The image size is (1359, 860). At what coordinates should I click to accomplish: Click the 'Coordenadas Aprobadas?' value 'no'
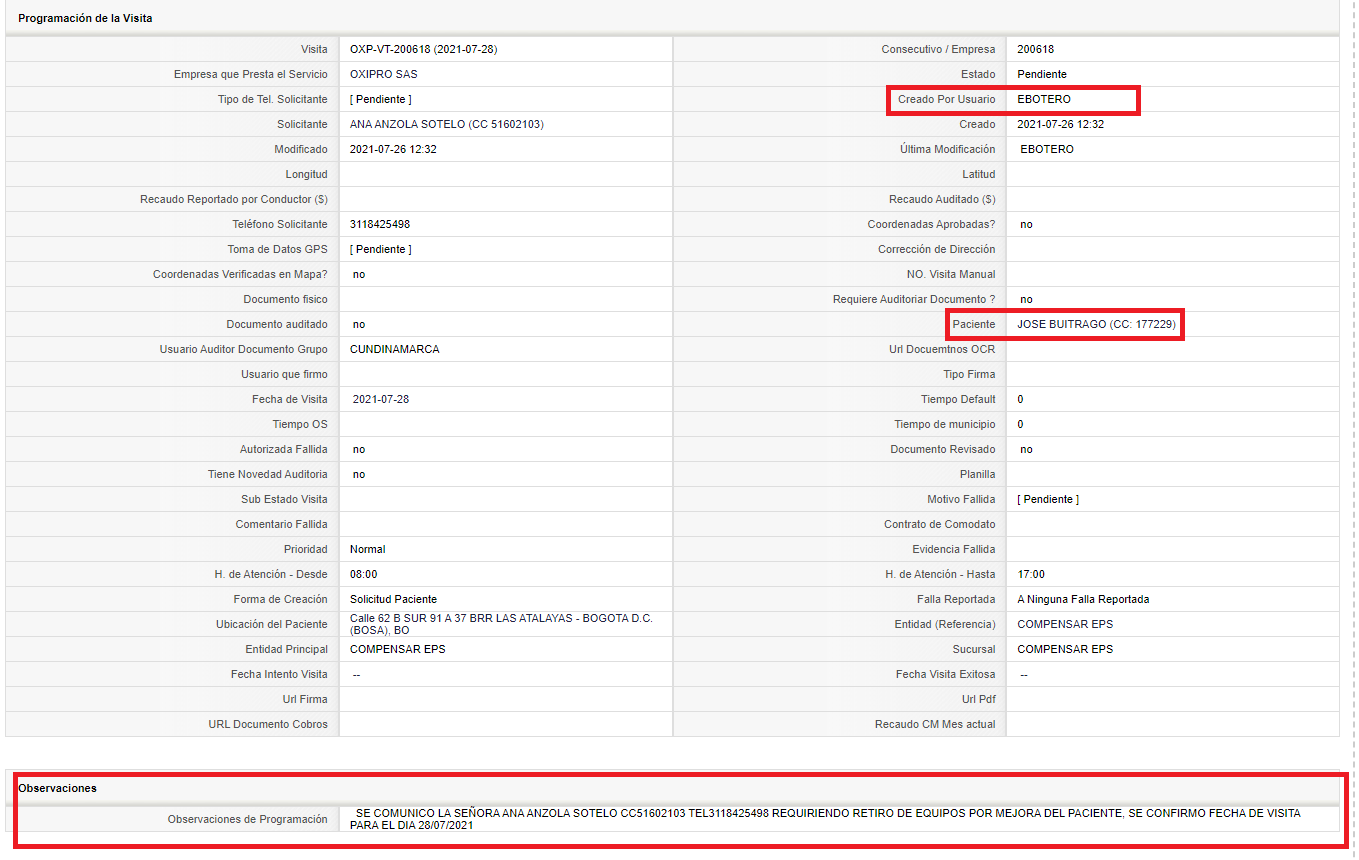point(1026,224)
